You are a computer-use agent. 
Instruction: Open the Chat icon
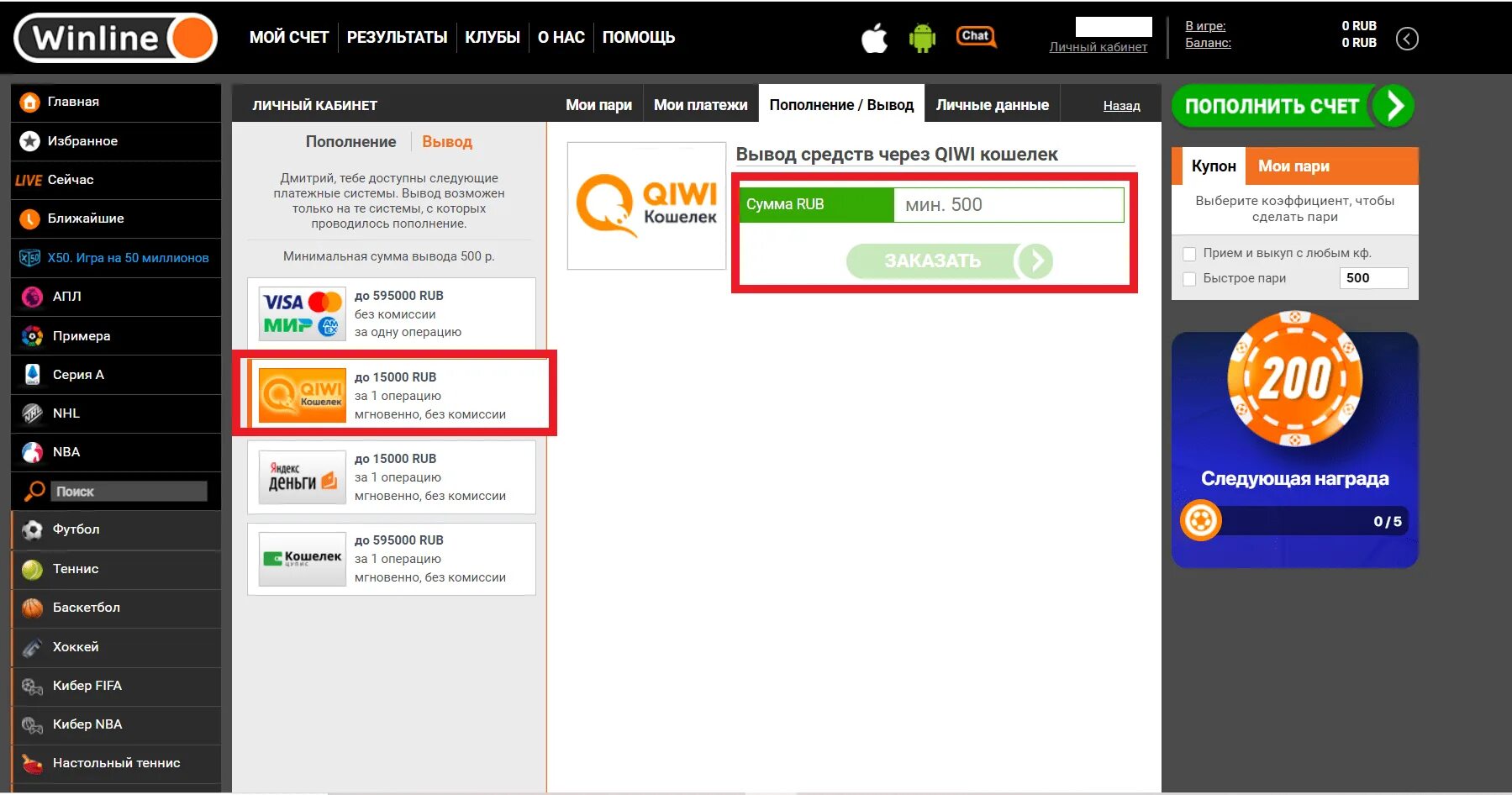pos(976,36)
